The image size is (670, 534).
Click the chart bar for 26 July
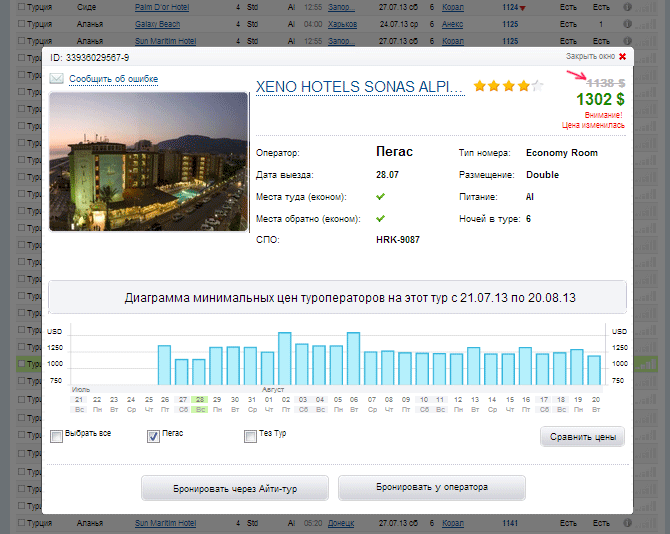(165, 365)
